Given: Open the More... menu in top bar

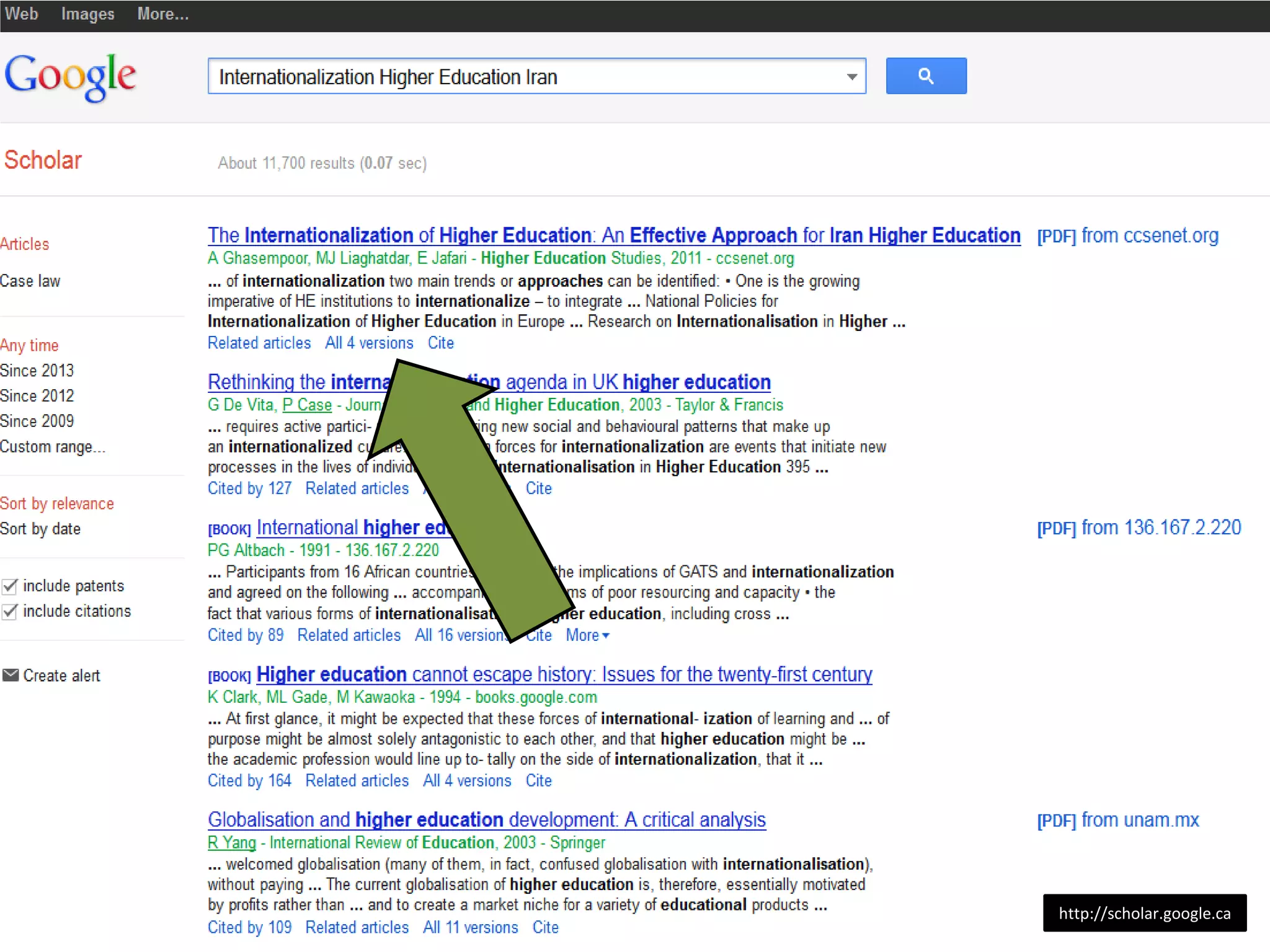Looking at the screenshot, I should point(162,14).
